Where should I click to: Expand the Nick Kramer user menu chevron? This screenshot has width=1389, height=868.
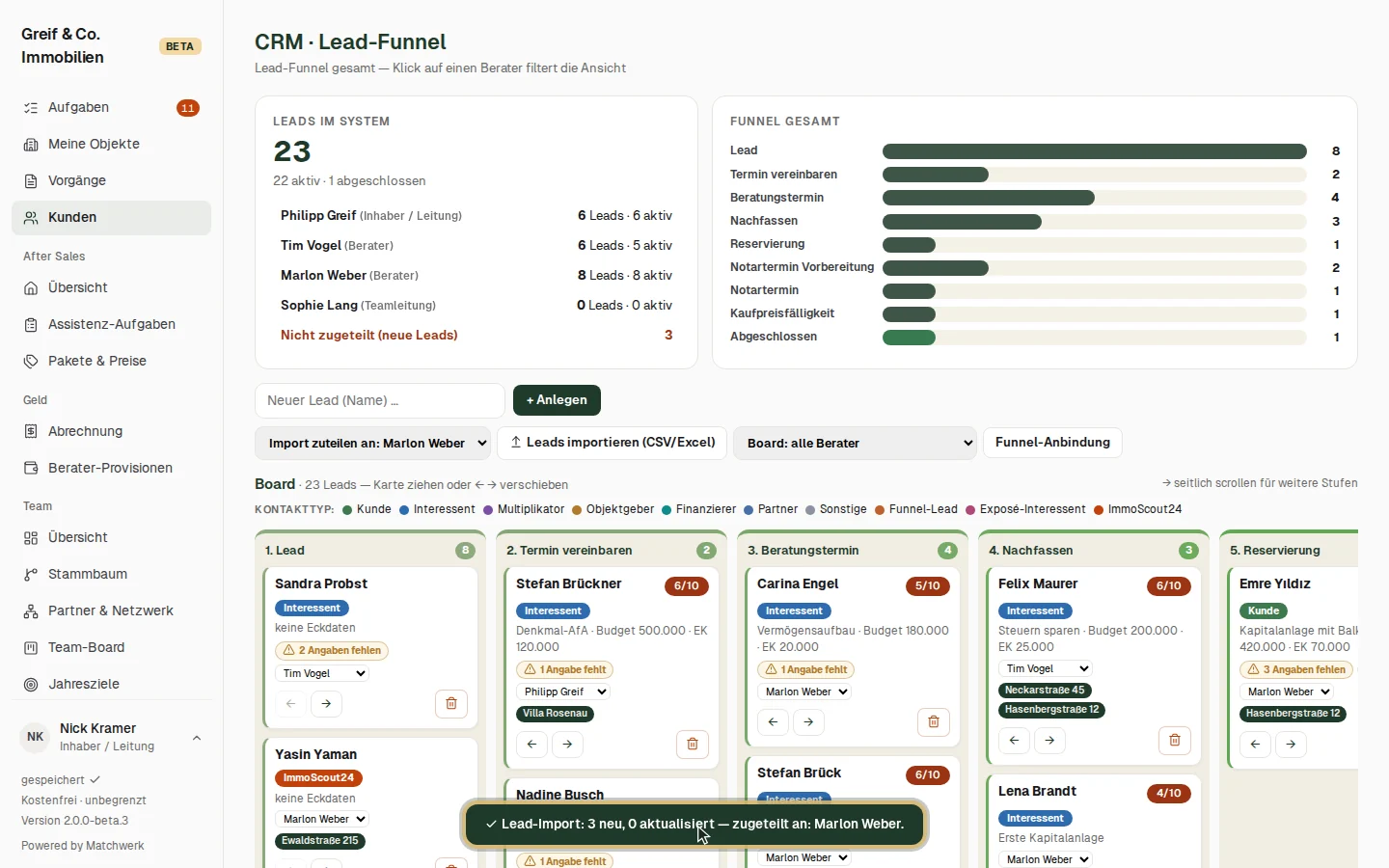197,738
